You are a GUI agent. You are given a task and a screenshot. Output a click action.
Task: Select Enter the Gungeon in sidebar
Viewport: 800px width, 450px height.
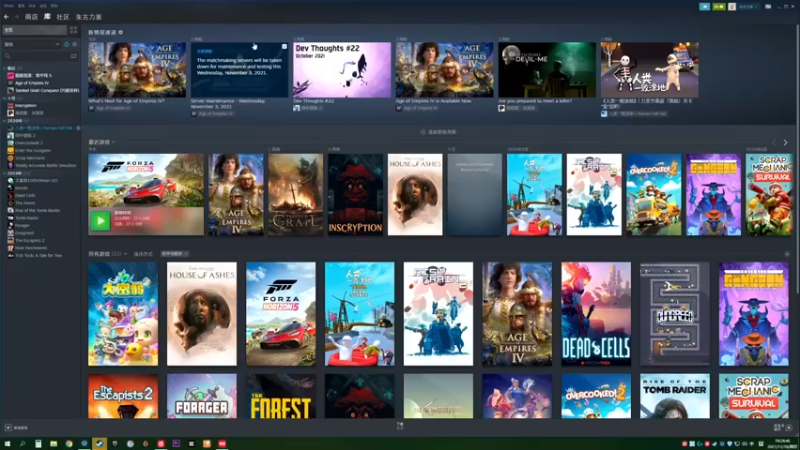29,151
